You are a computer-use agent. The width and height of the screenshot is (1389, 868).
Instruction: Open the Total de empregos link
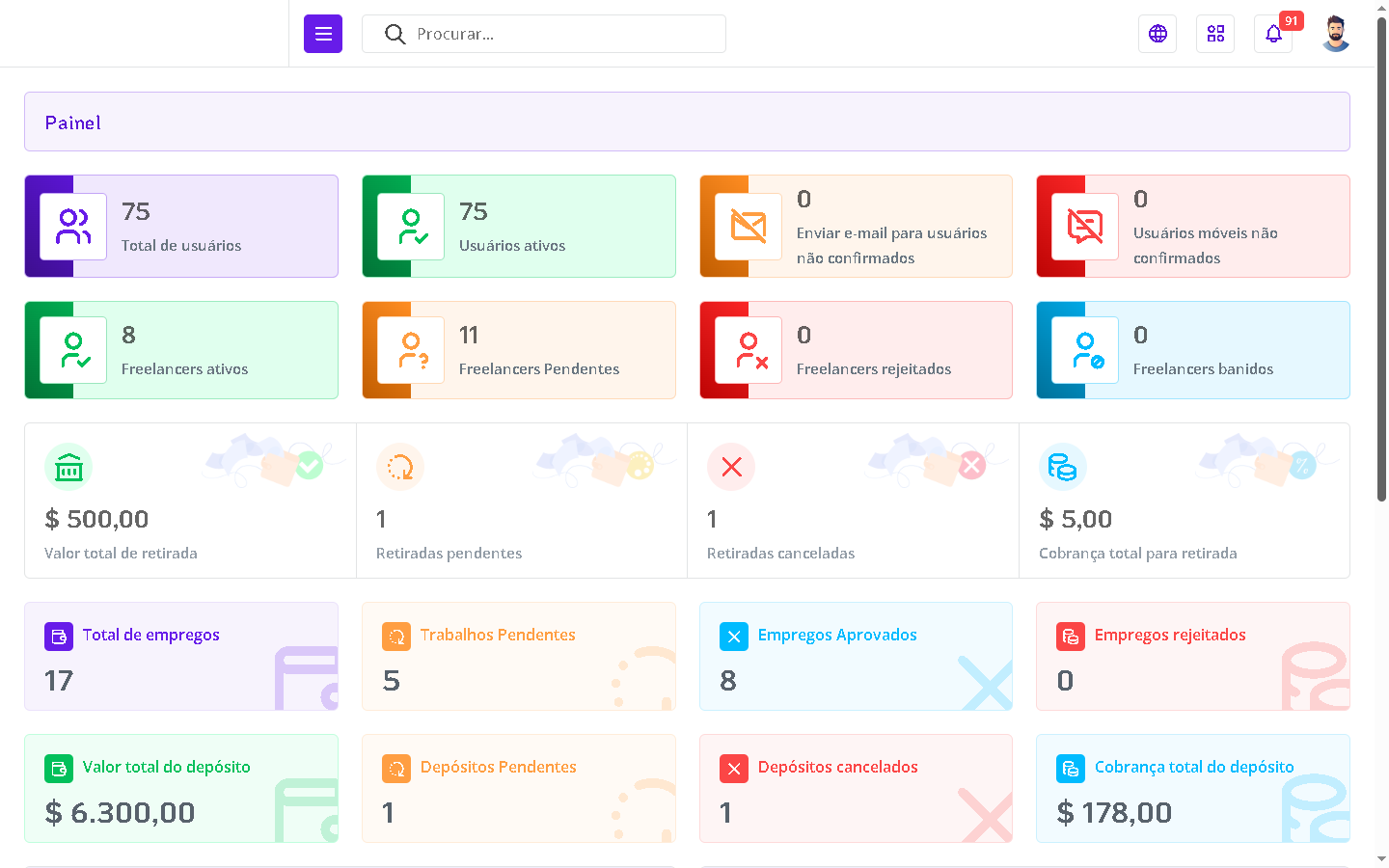(151, 635)
